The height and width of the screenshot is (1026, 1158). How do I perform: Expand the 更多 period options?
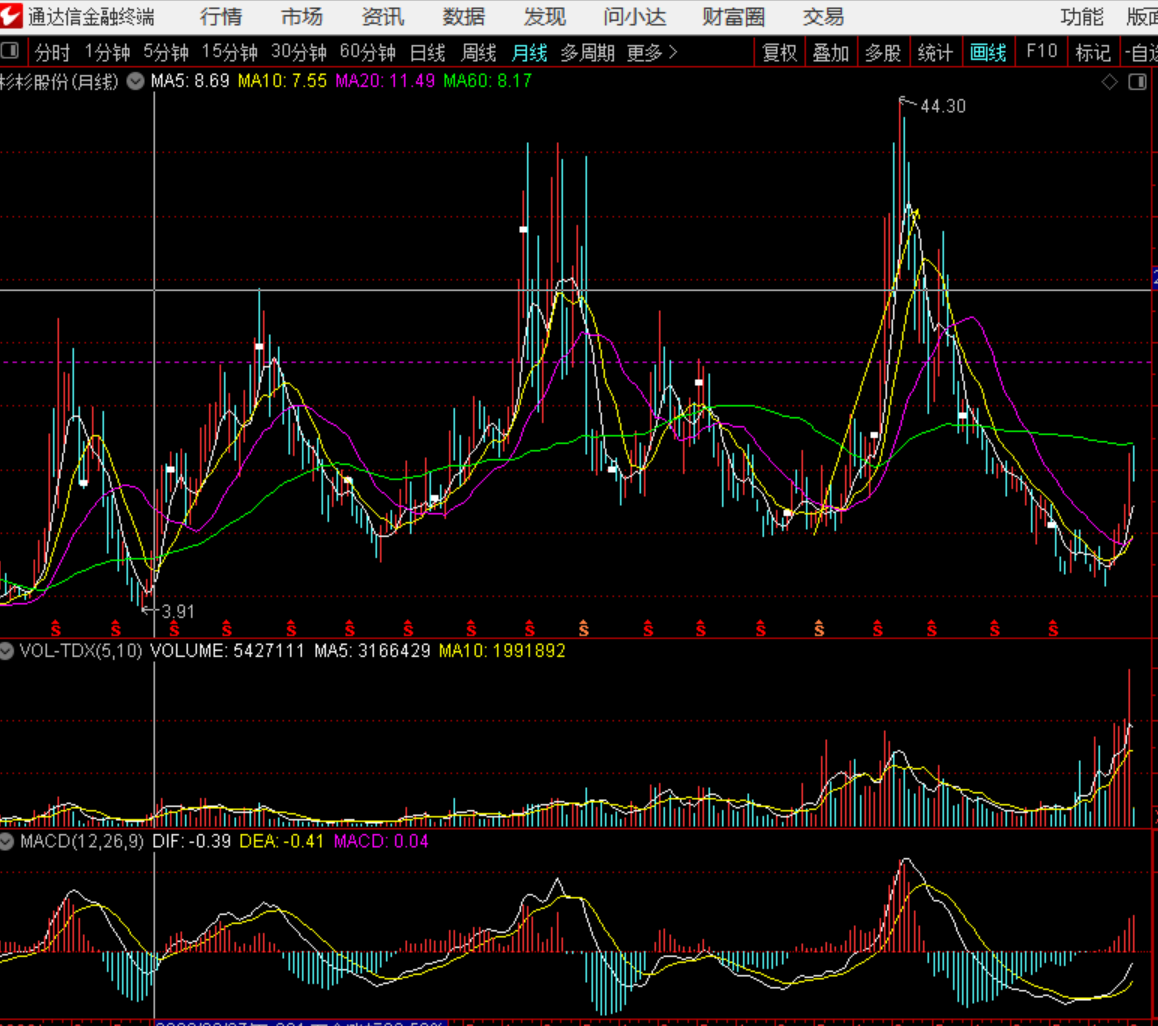[651, 52]
